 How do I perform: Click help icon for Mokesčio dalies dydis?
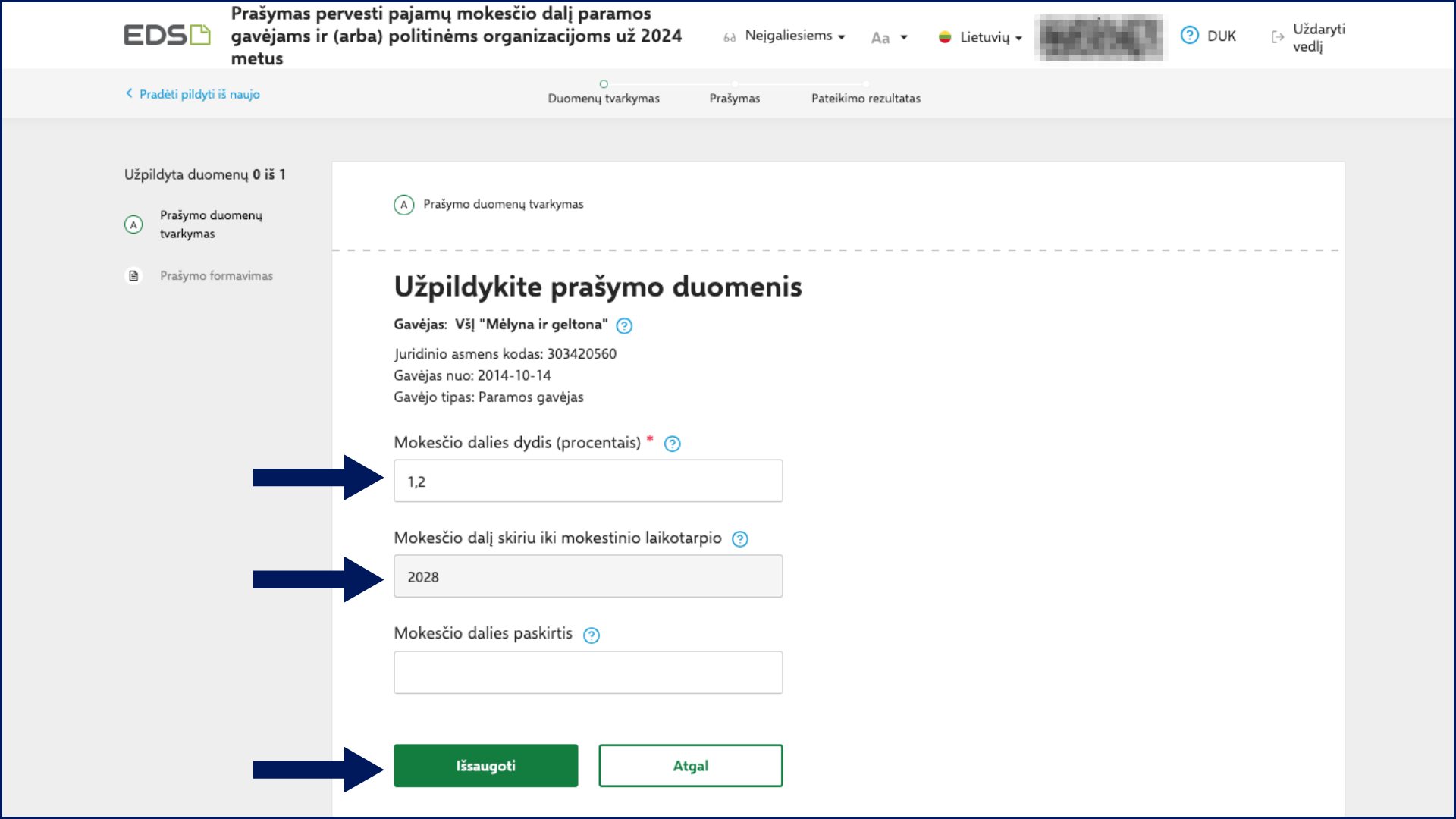pos(672,444)
